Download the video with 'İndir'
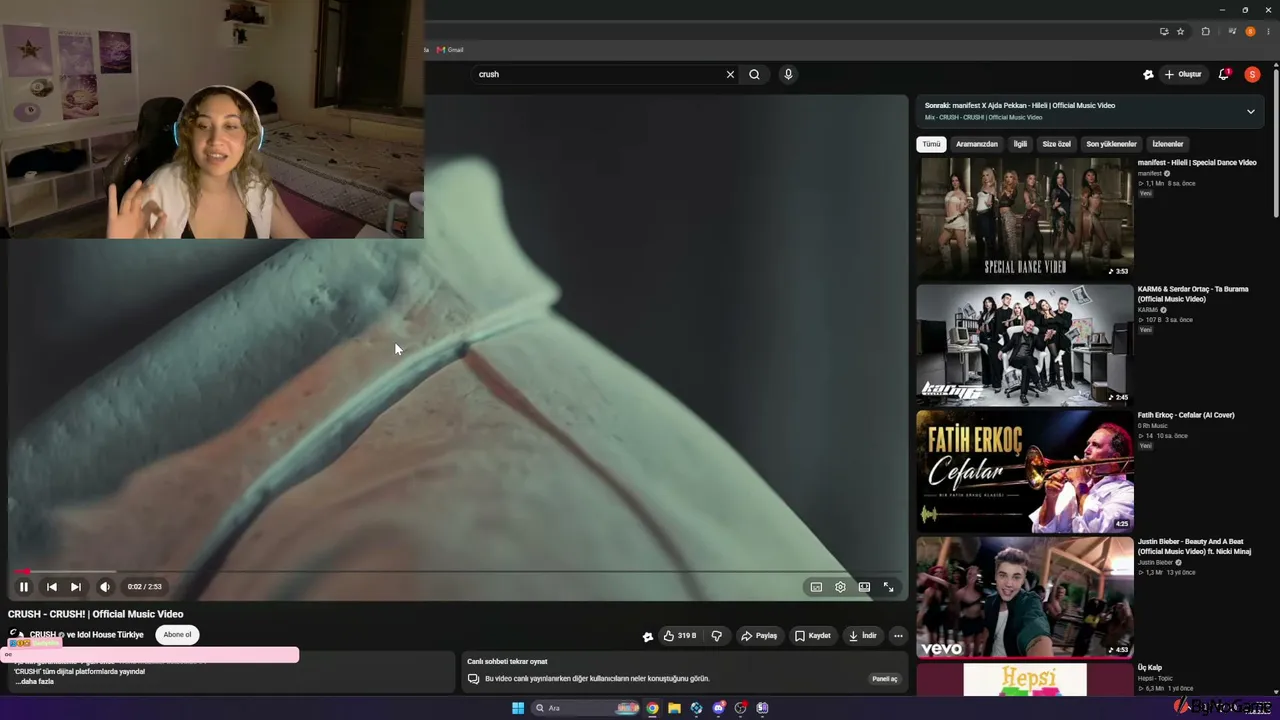 point(862,636)
